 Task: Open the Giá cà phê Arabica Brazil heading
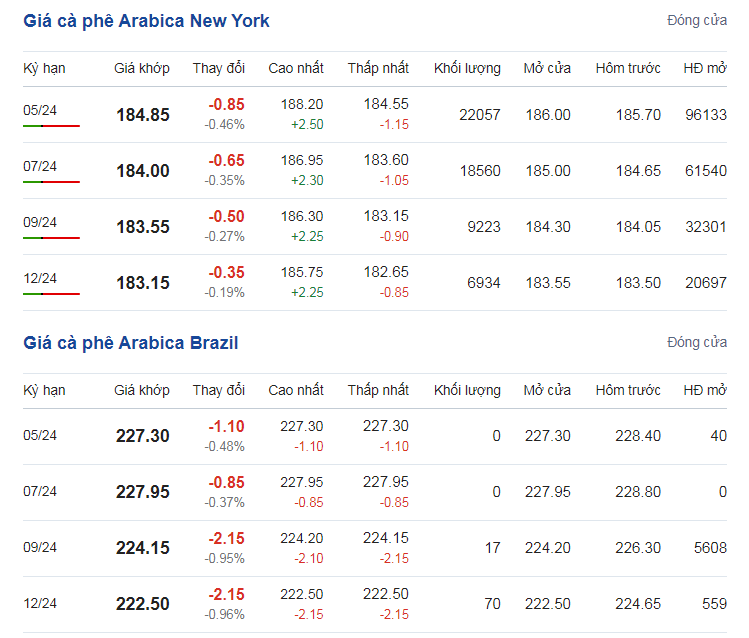click(x=130, y=343)
